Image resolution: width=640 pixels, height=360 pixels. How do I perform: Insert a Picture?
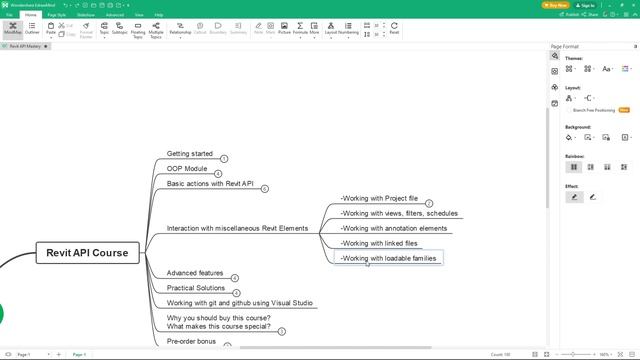(x=284, y=28)
